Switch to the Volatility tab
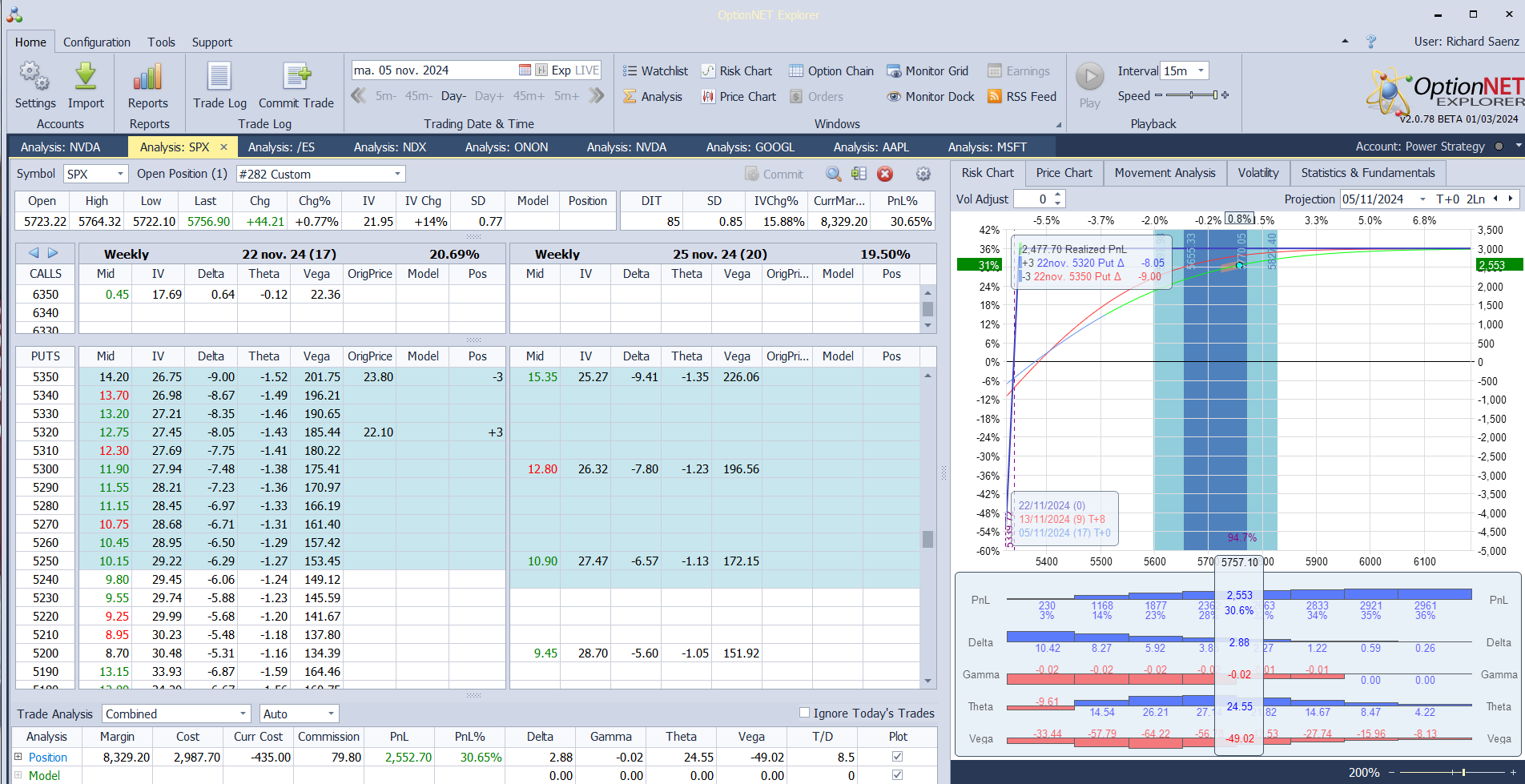 [1258, 173]
